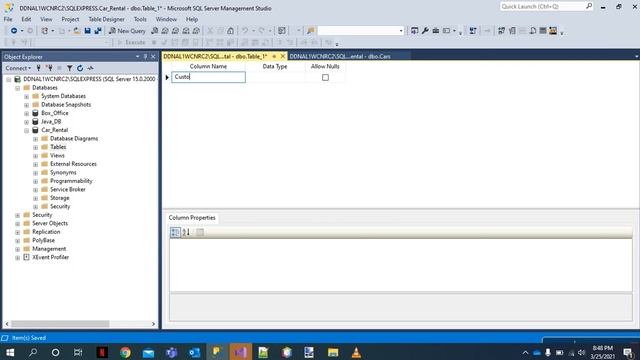Open the Connect dropdown in Object Explorer

pos(18,68)
